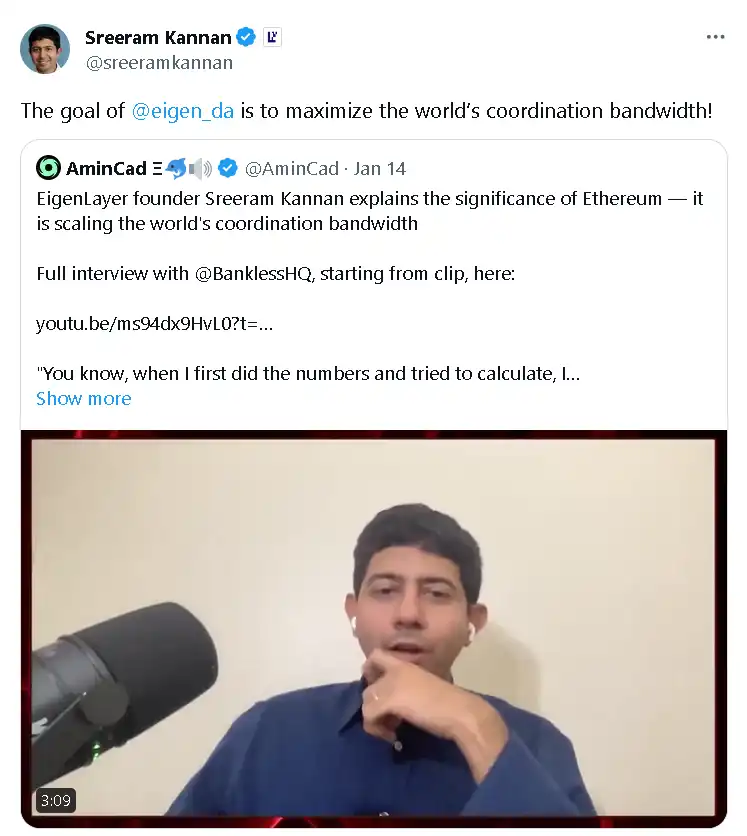The height and width of the screenshot is (836, 747).
Task: Click the @BanklessHQ mention text
Action: click(253, 274)
